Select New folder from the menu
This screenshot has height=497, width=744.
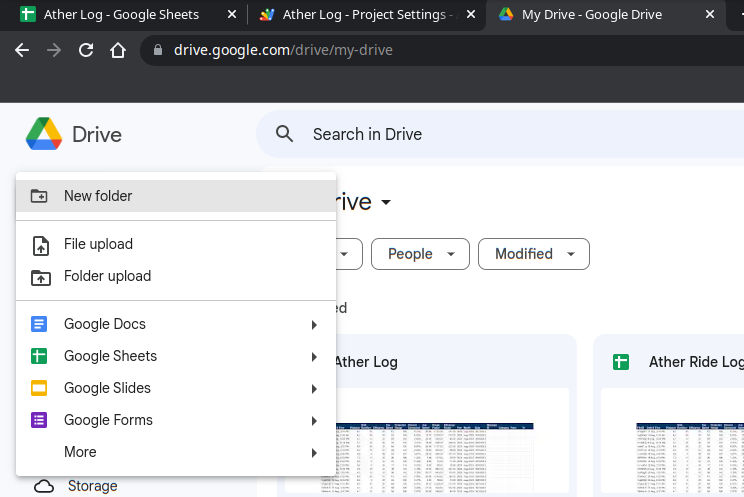[176, 196]
